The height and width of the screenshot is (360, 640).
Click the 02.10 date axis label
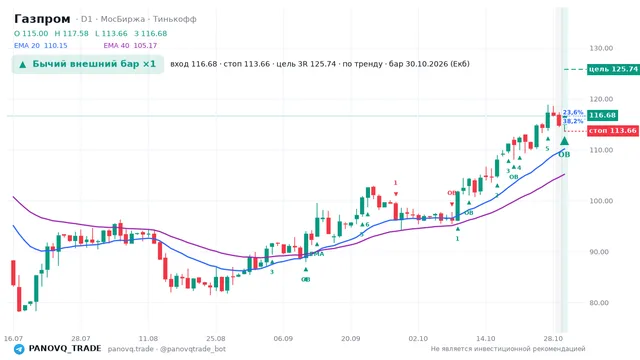pyautogui.click(x=418, y=339)
